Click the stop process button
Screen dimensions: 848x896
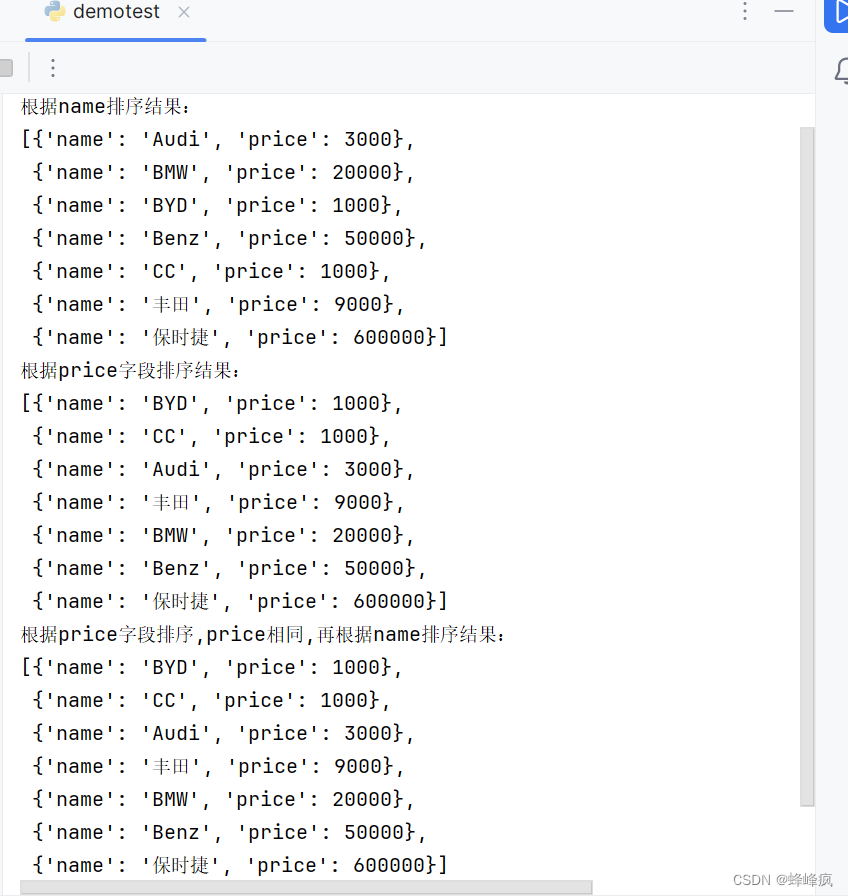tap(6, 68)
